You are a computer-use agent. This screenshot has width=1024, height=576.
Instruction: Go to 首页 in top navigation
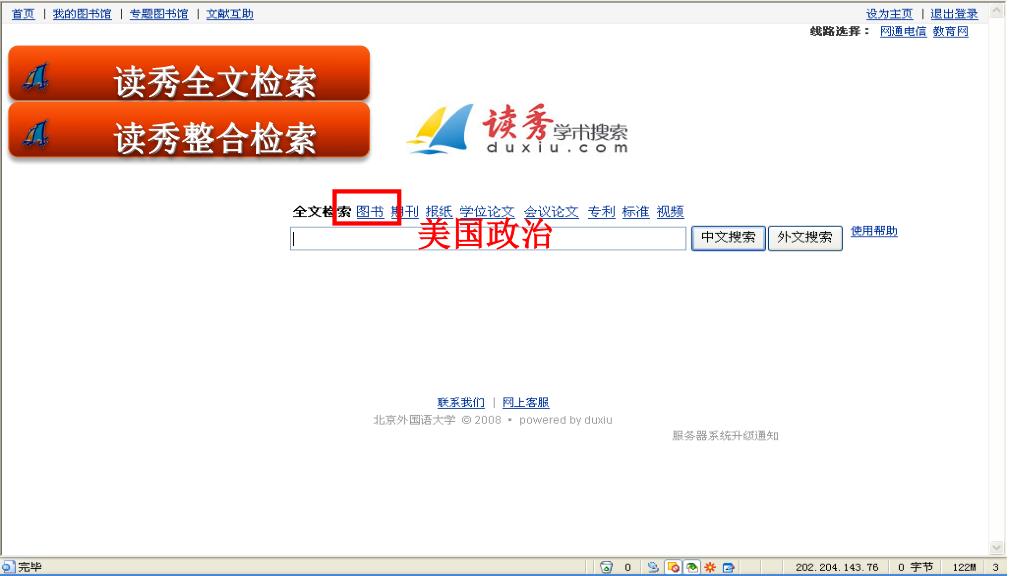coord(24,14)
